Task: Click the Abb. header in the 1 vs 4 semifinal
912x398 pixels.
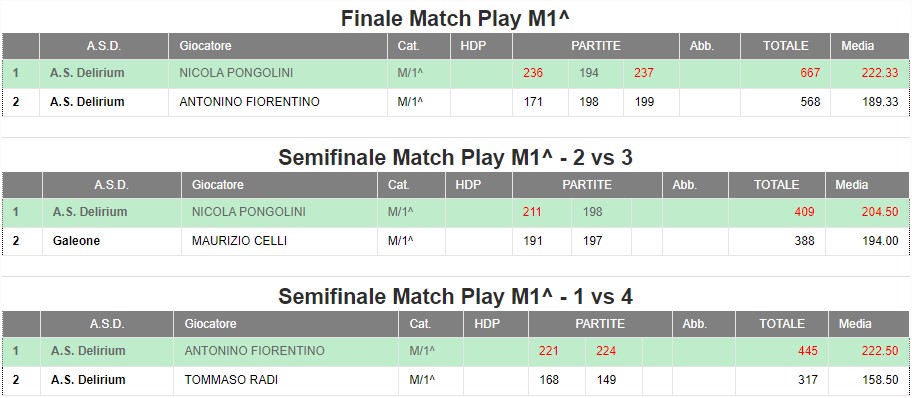Action: [x=695, y=324]
